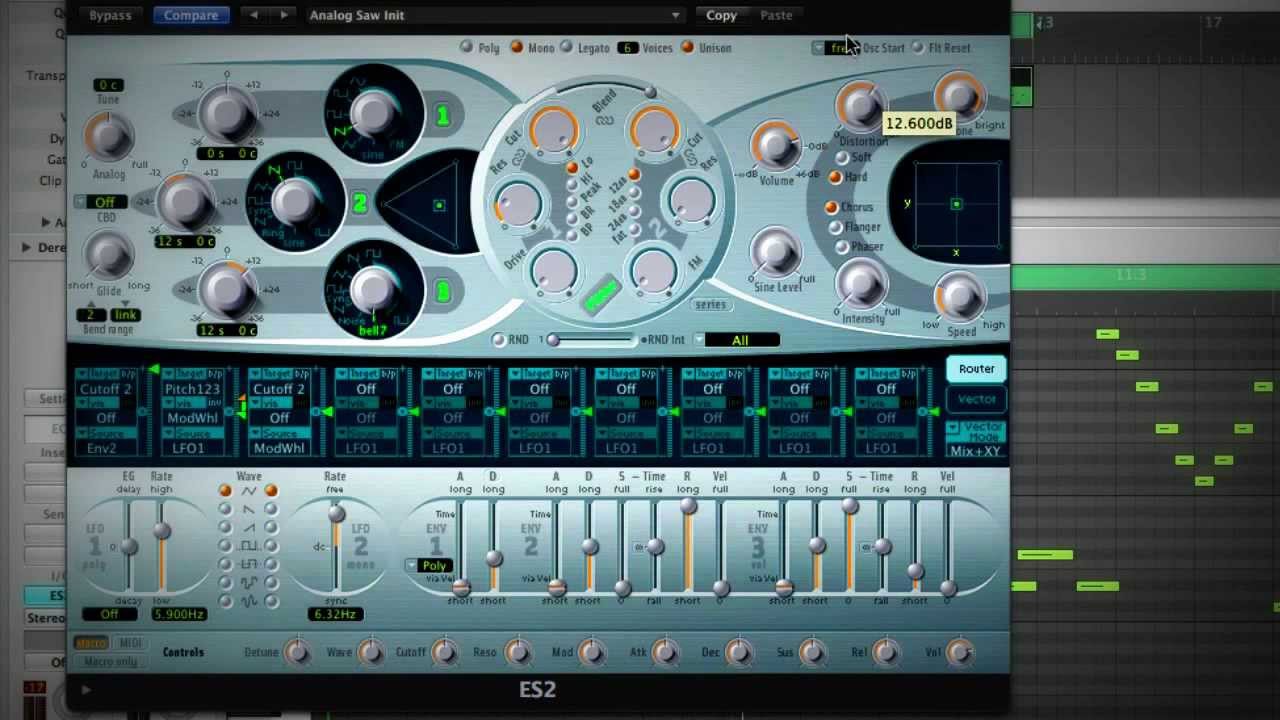The height and width of the screenshot is (720, 1280).
Task: Click the filter blend link icon
Action: (x=604, y=121)
